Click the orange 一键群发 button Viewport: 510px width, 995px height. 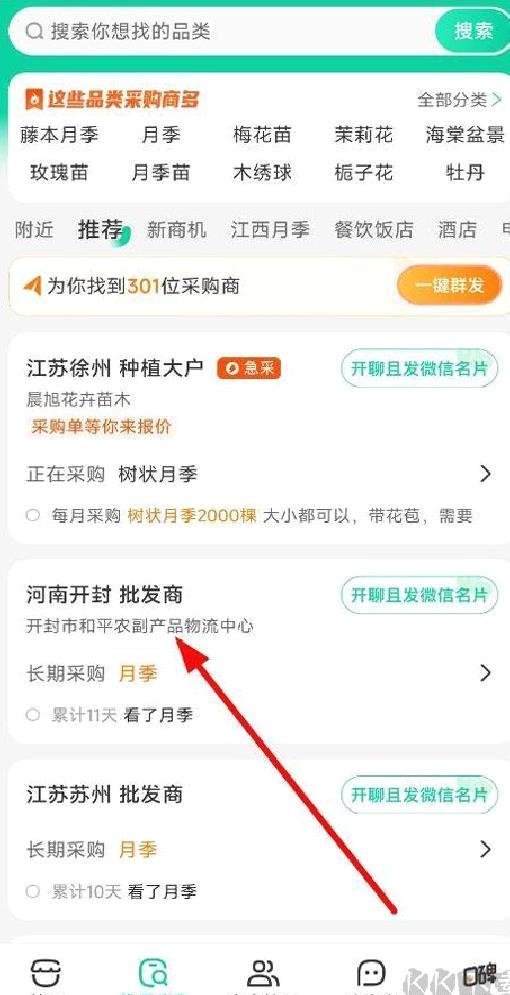(x=450, y=286)
